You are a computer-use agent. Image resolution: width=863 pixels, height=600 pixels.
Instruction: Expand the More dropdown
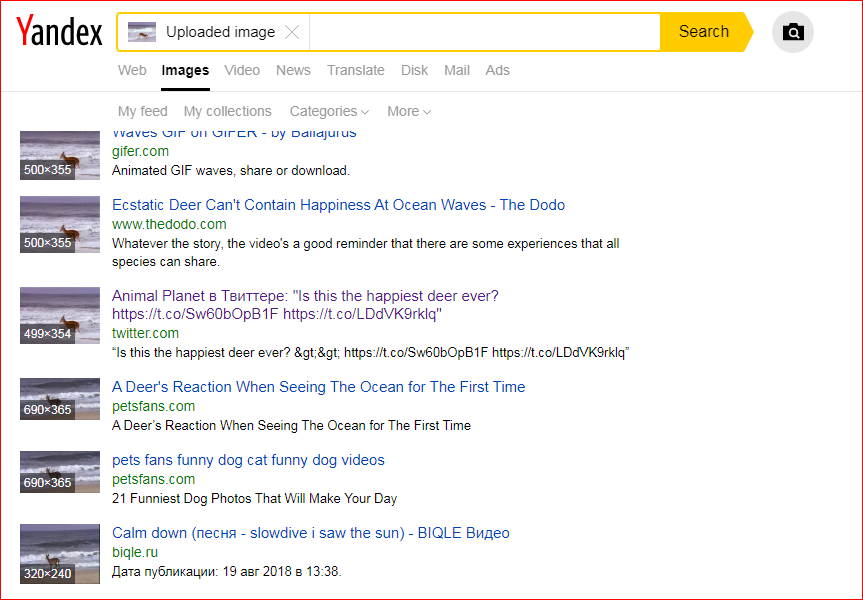(409, 111)
